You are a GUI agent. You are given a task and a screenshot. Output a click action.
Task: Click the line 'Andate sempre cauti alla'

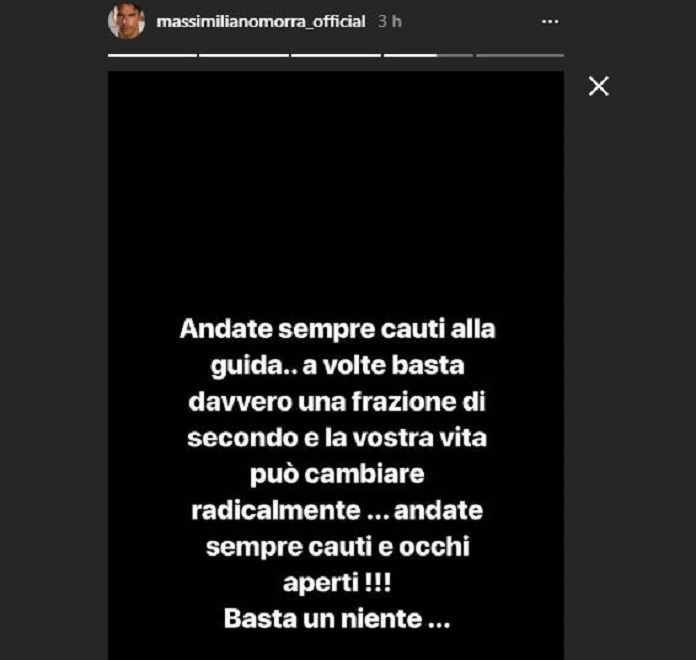(x=337, y=329)
